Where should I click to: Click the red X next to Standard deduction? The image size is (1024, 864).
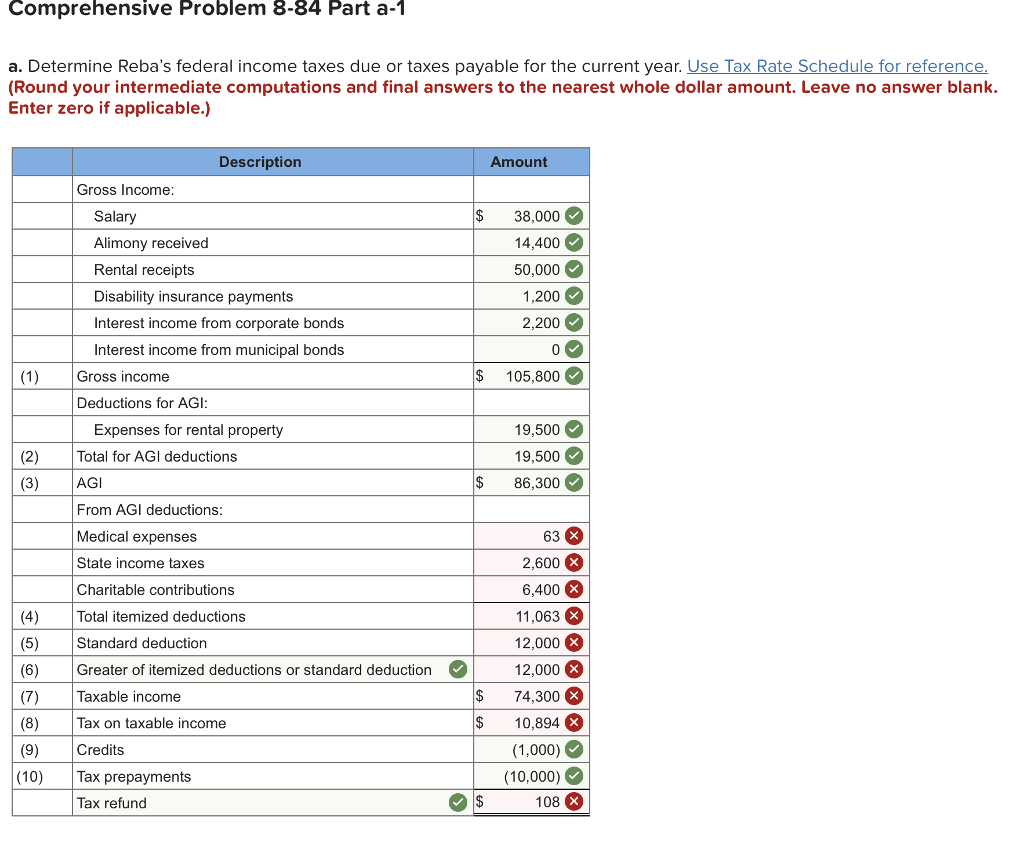[x=575, y=642]
